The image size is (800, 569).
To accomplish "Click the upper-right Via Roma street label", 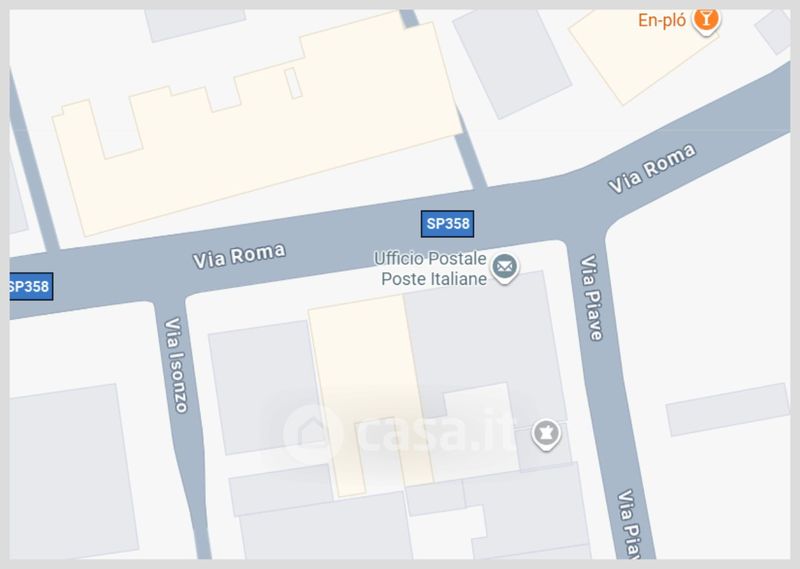I will pos(652,168).
